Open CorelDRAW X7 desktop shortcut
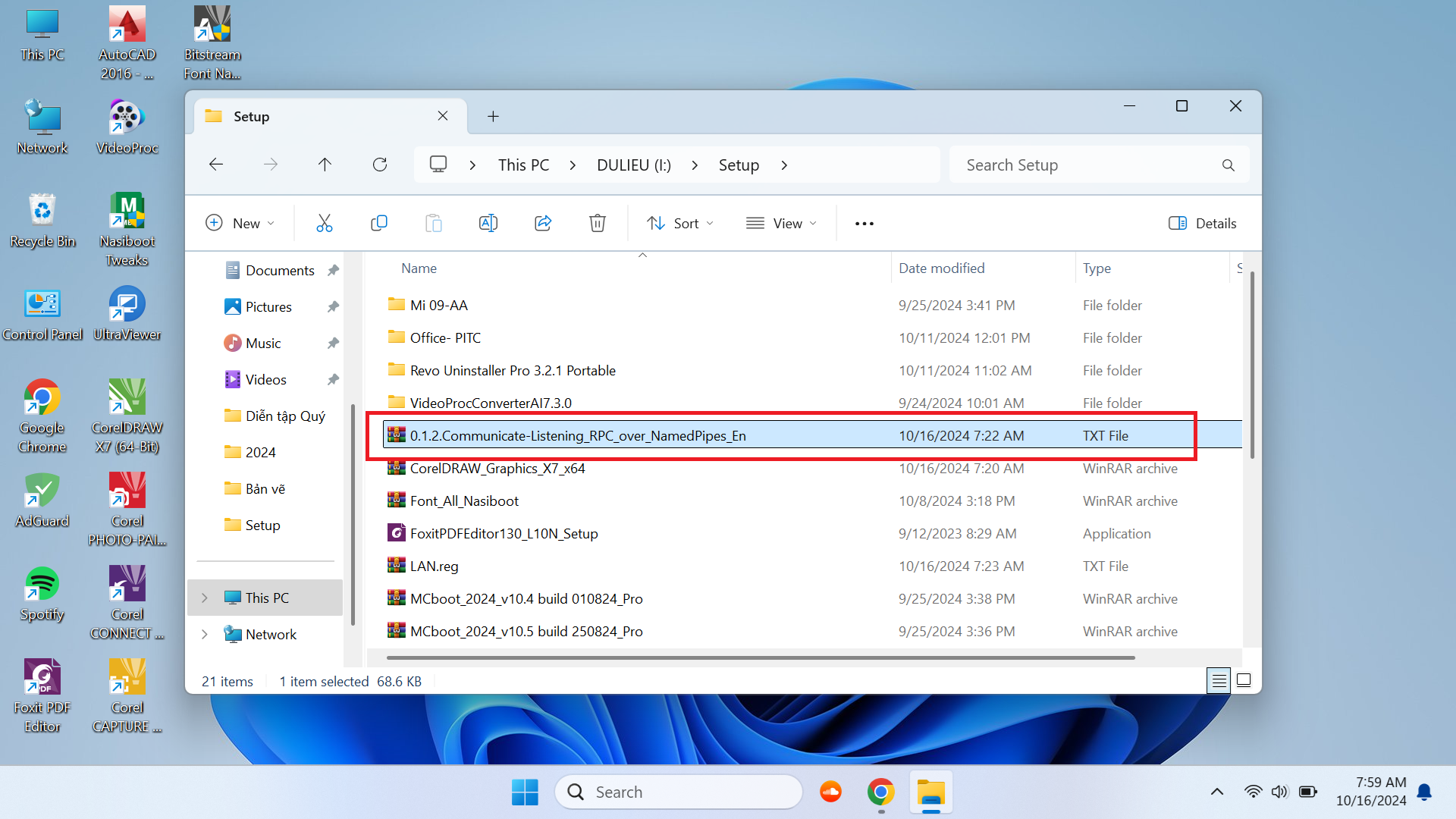 [127, 416]
